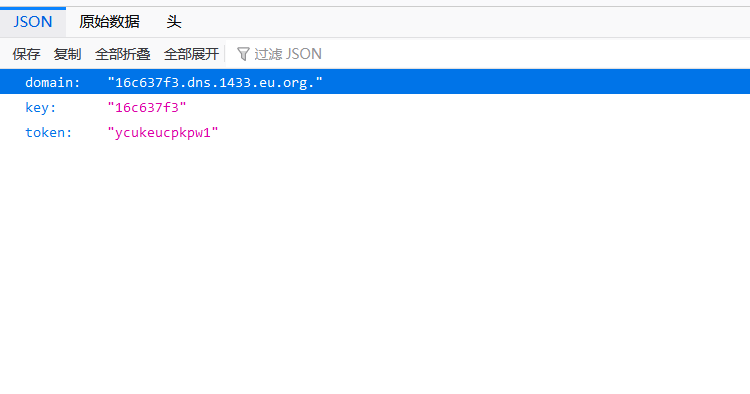
Task: Click the 复制 copy button
Action: [67, 54]
